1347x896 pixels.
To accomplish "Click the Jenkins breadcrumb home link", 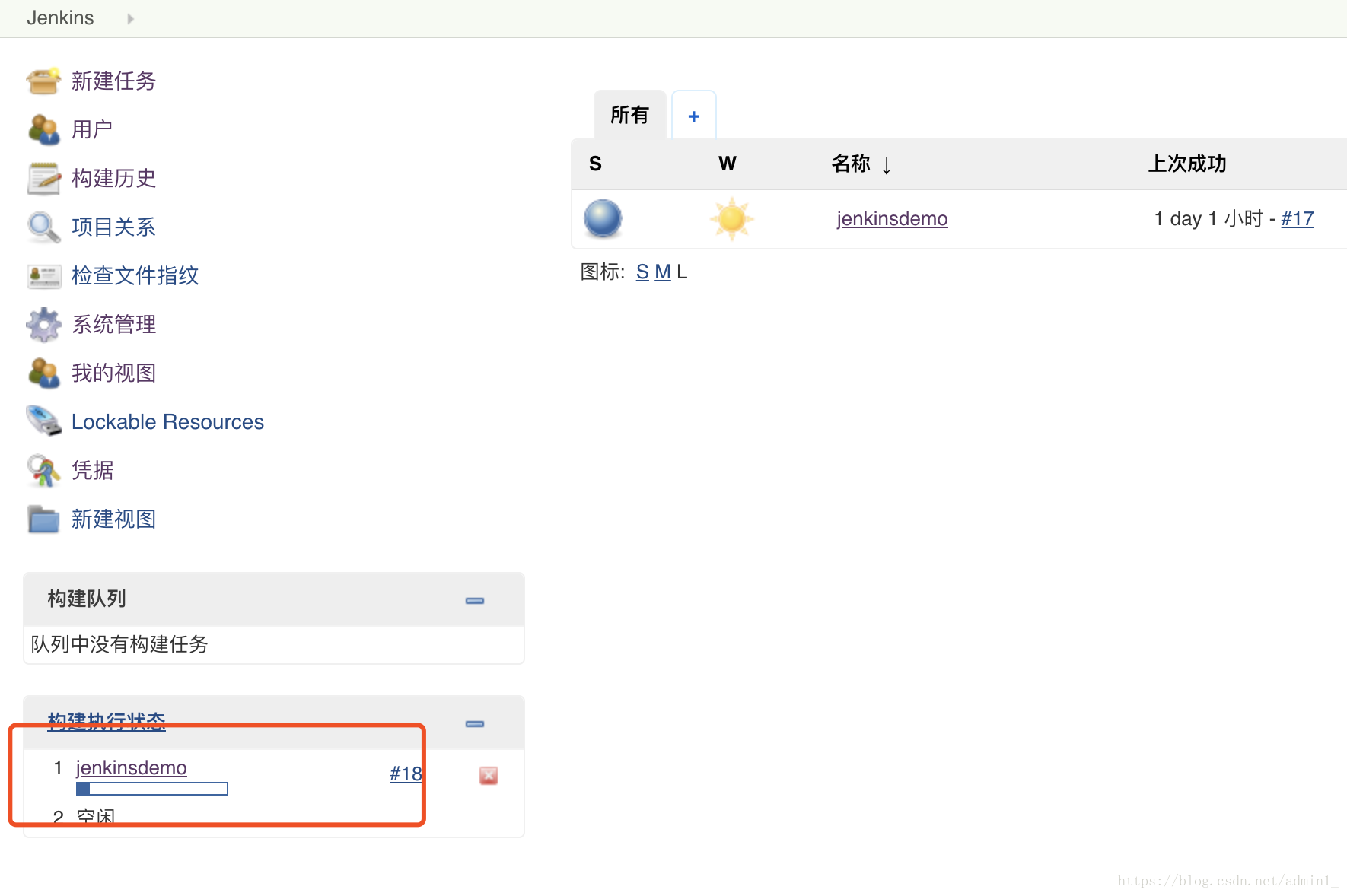I will 60,17.
